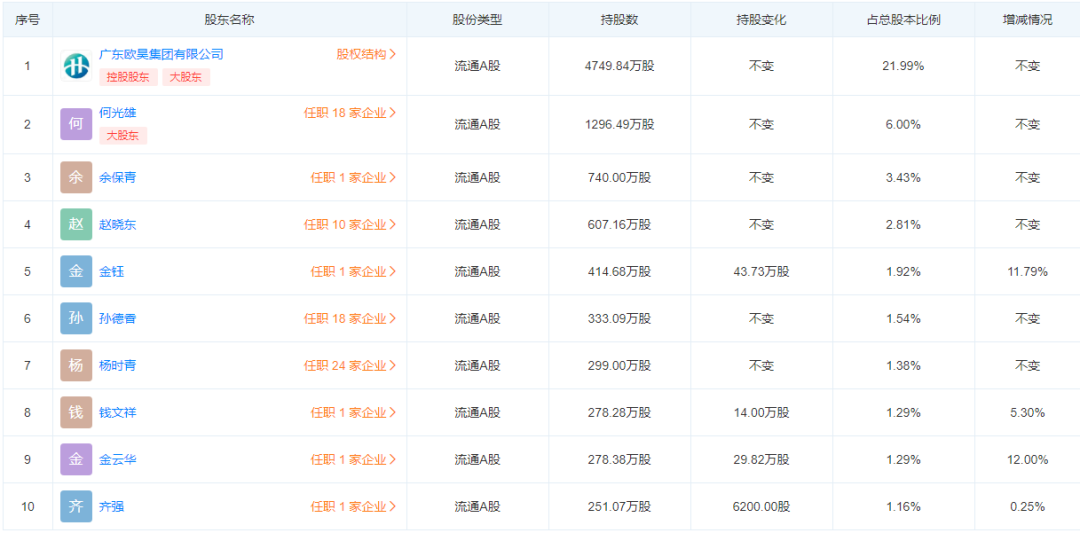Select the 333.09万股 holdings cell

coord(619,319)
